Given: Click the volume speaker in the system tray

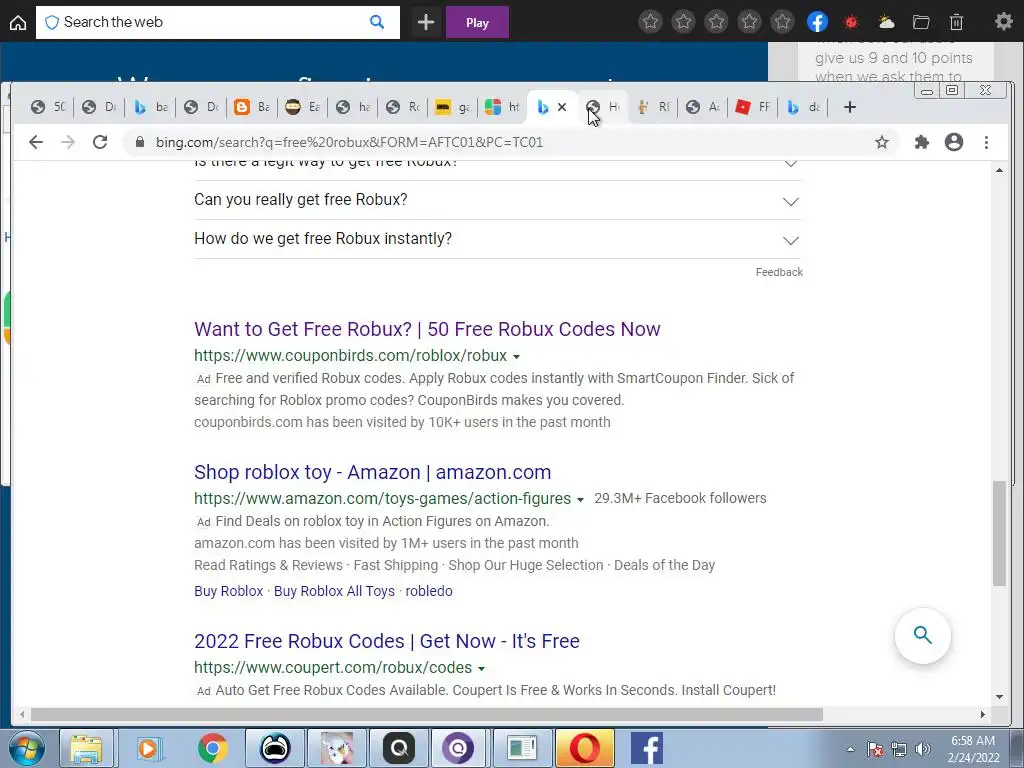Looking at the screenshot, I should (x=922, y=749).
